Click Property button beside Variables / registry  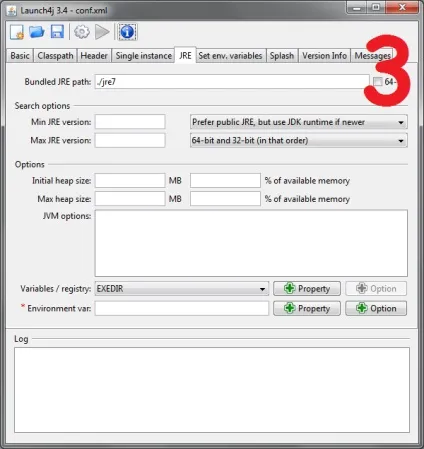(x=307, y=289)
